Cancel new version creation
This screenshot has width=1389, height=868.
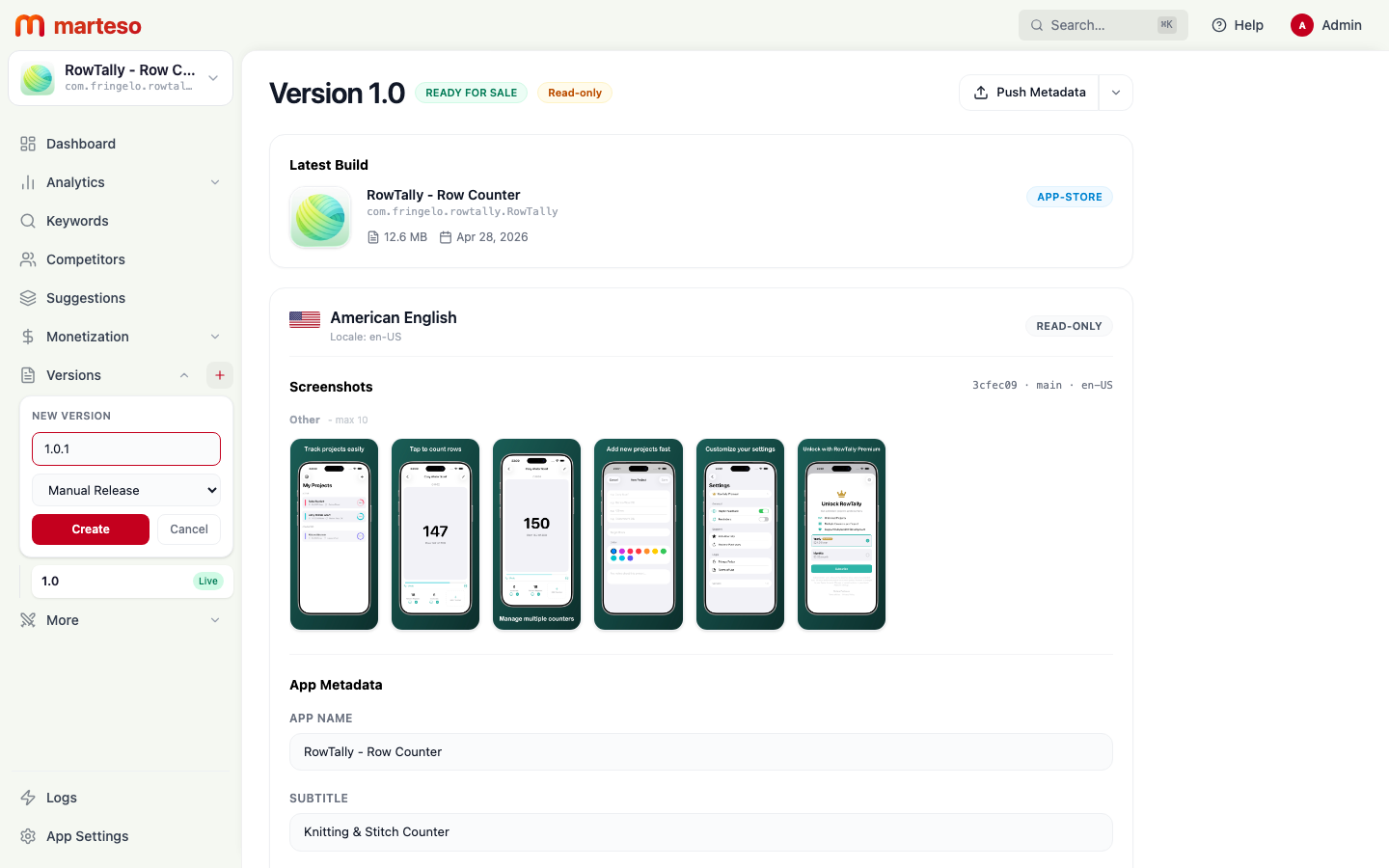point(189,529)
